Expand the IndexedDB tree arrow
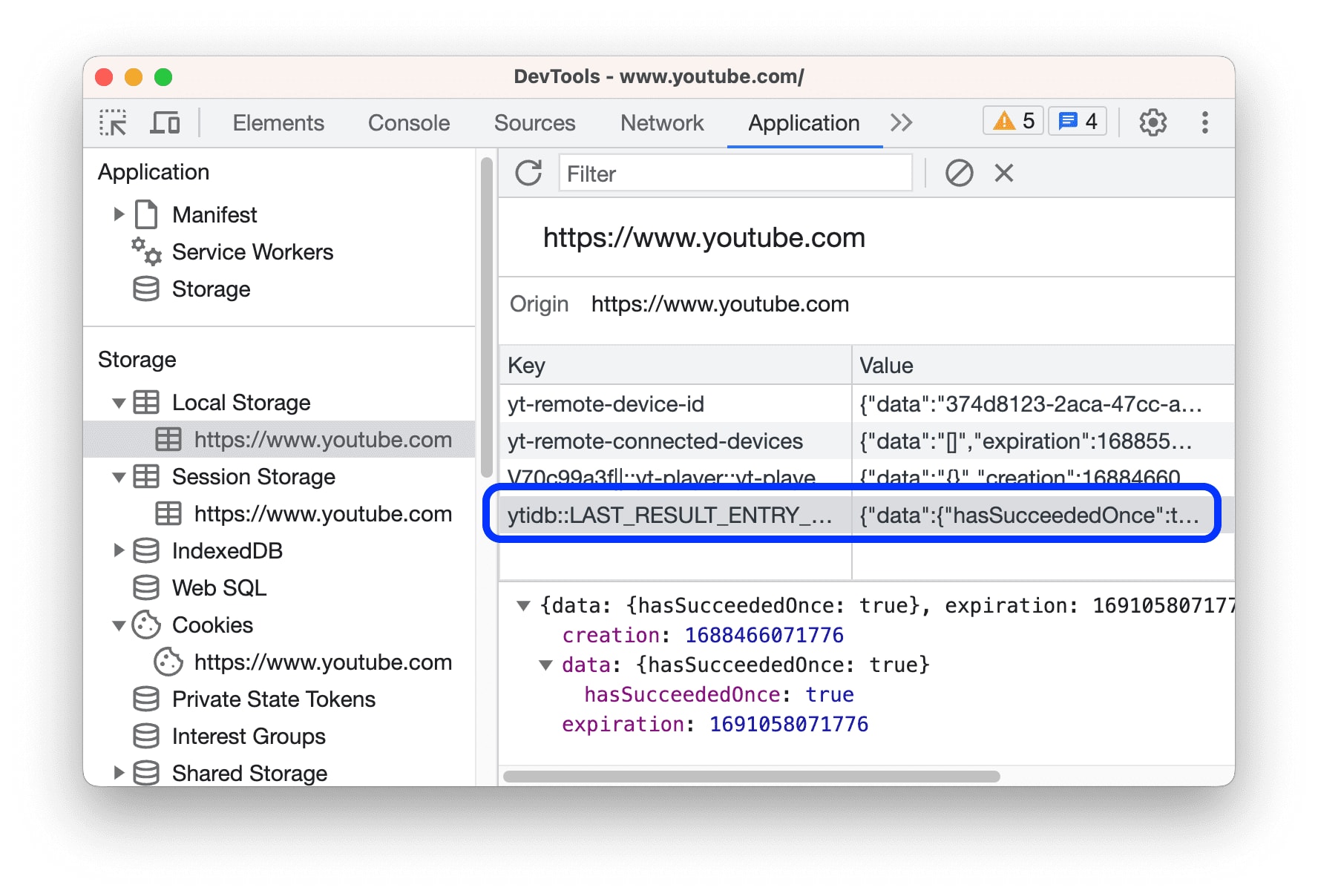Image resolution: width=1318 pixels, height=896 pixels. (119, 550)
